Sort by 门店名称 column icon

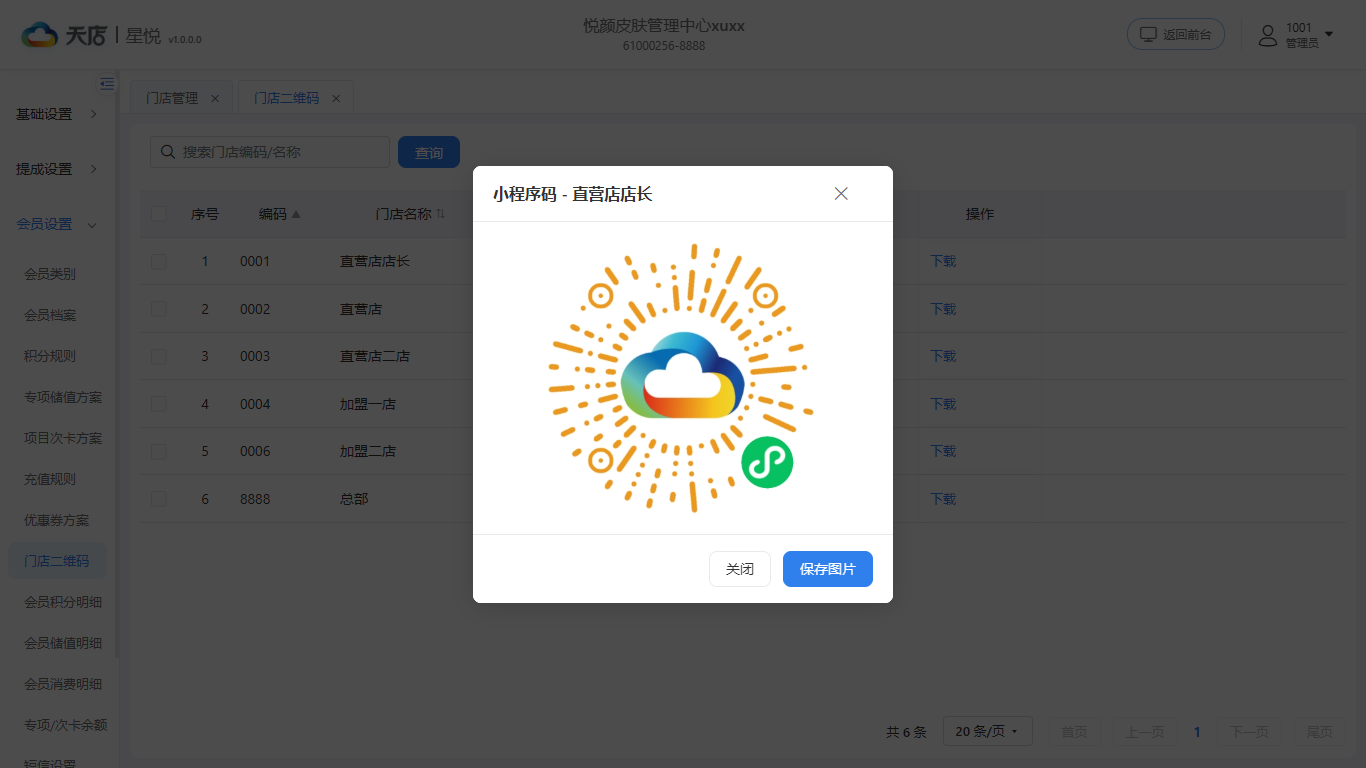[441, 214]
